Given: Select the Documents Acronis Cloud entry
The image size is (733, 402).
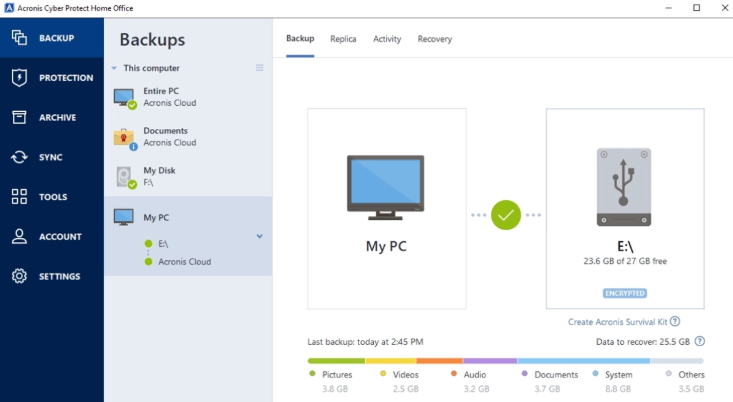Looking at the screenshot, I should click(x=188, y=136).
